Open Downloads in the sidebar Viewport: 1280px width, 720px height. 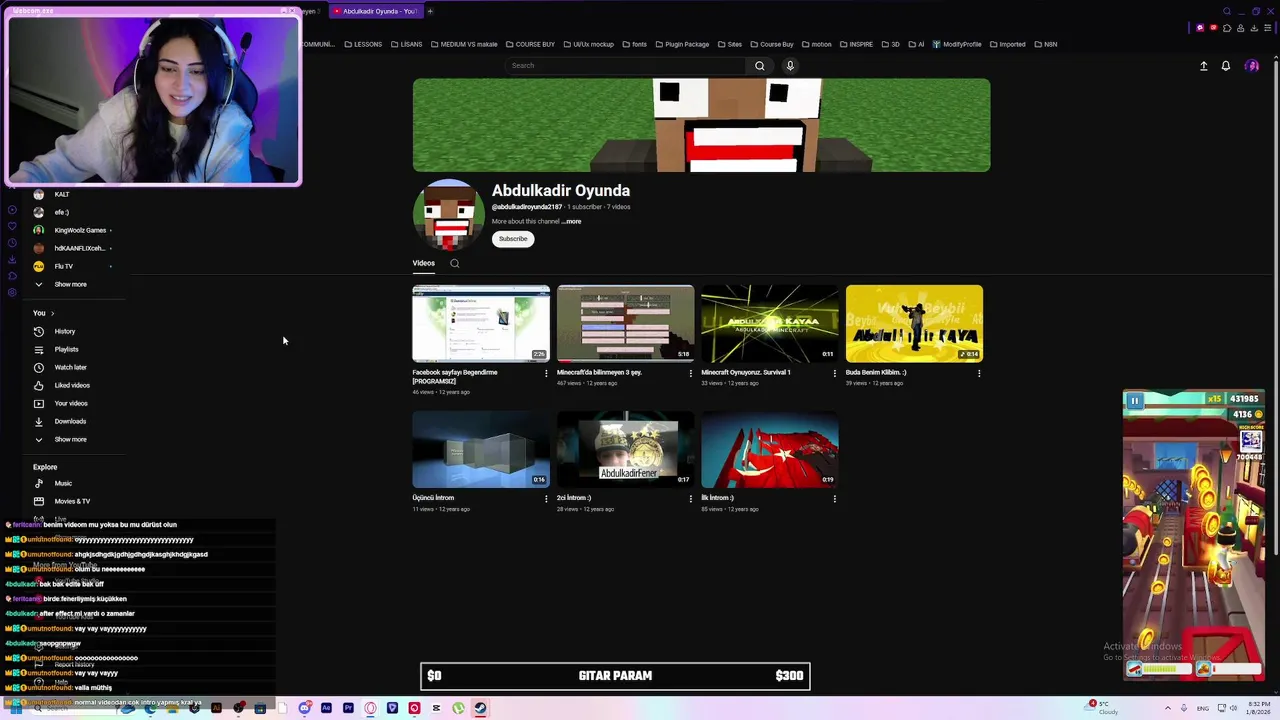(x=70, y=421)
